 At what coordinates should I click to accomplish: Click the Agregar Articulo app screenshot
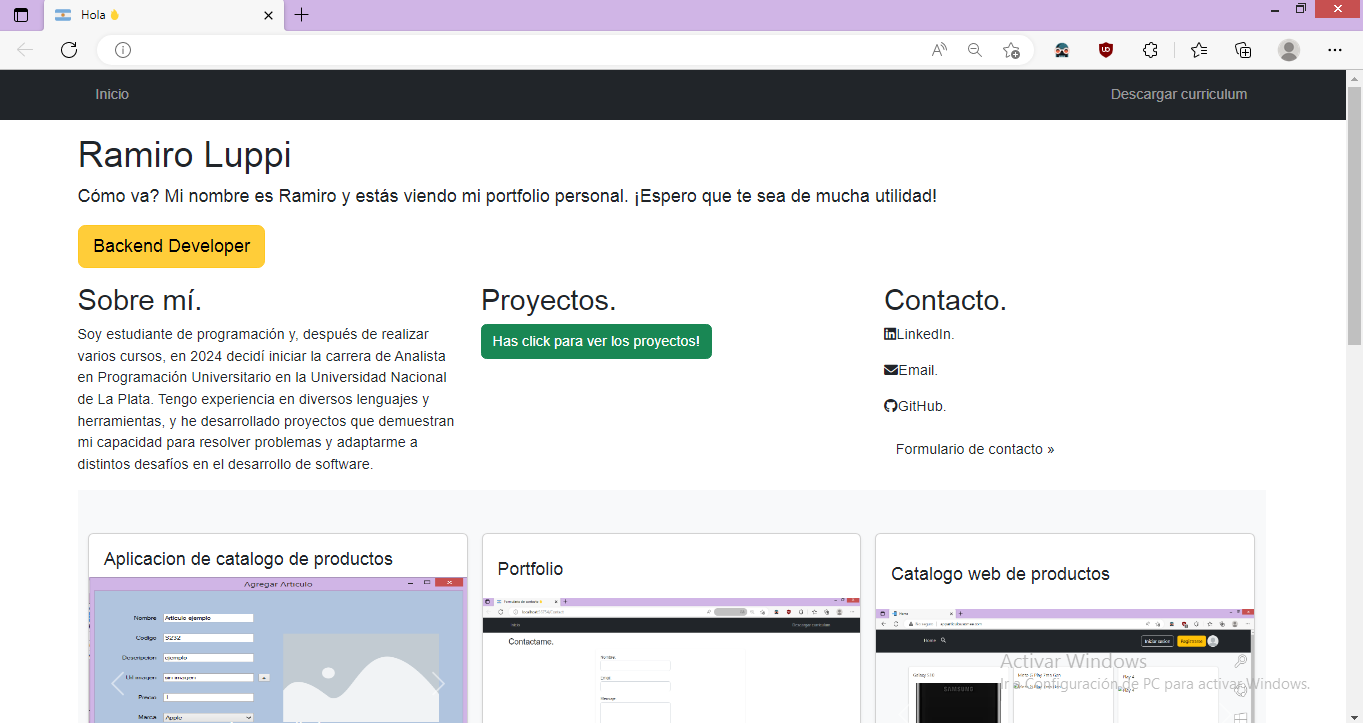coord(277,650)
